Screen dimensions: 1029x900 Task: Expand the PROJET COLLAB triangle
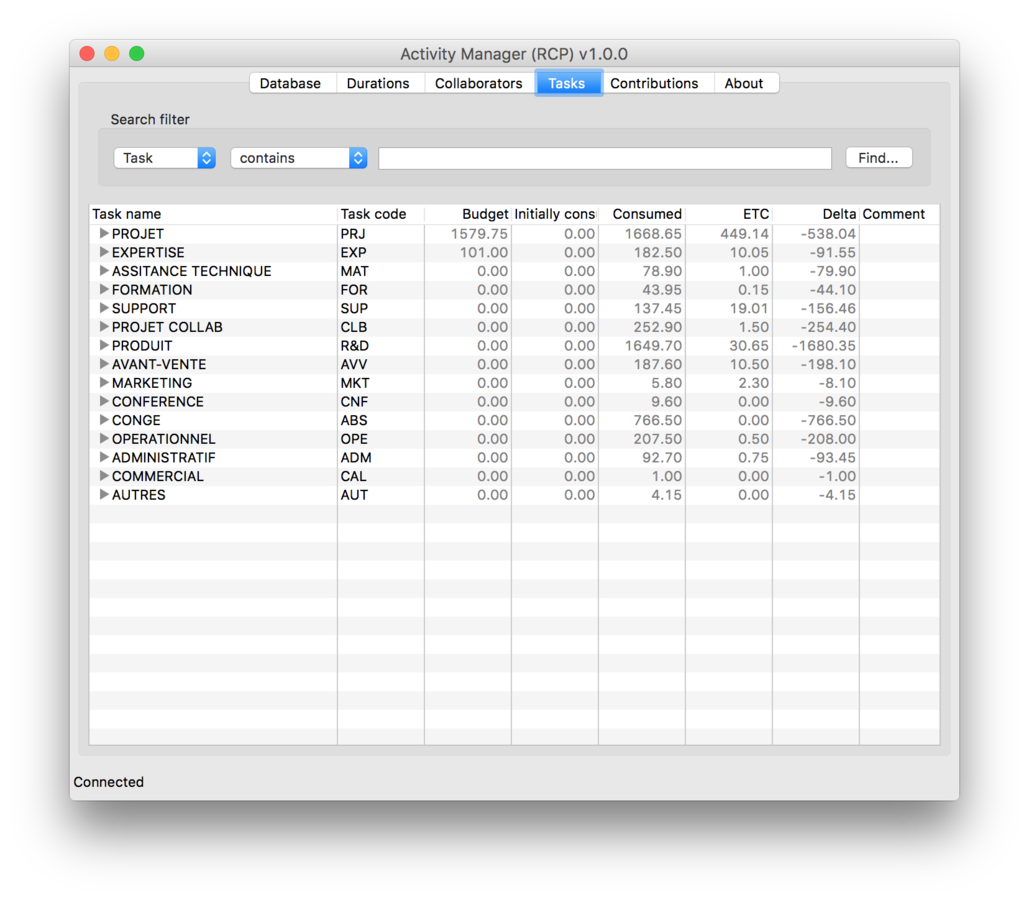click(x=104, y=326)
